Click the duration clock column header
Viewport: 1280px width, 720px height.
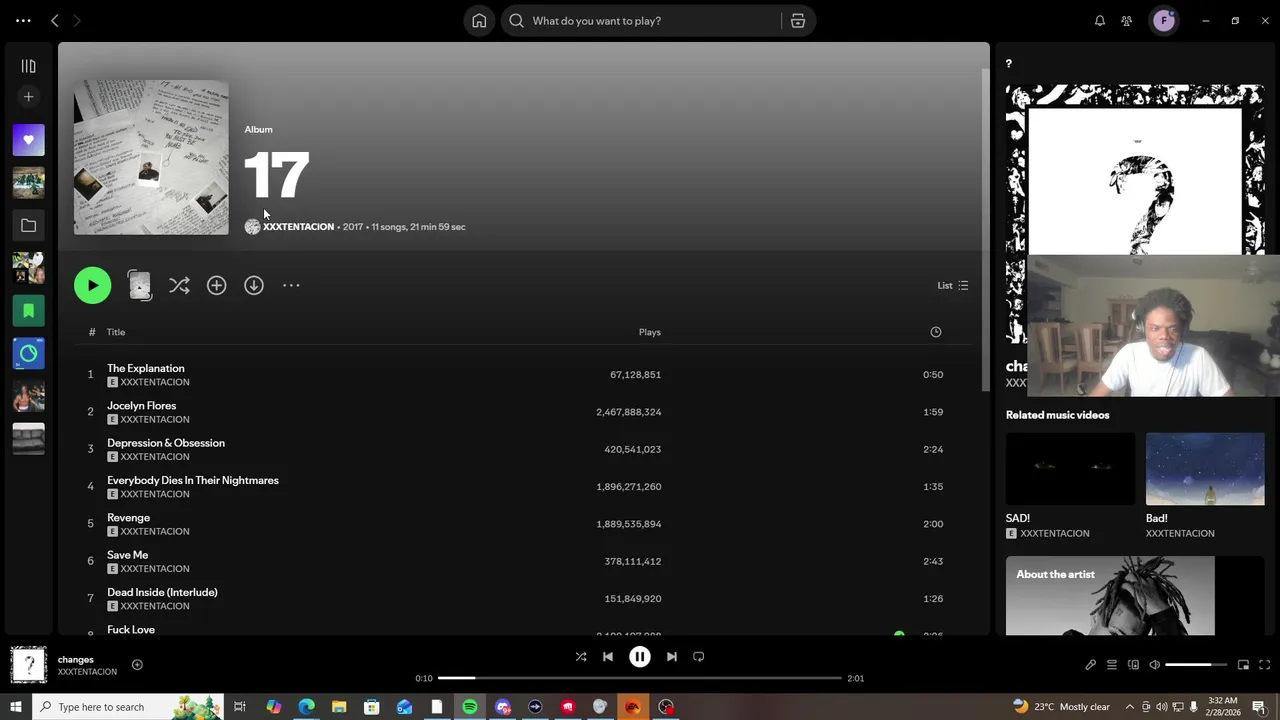point(936,332)
